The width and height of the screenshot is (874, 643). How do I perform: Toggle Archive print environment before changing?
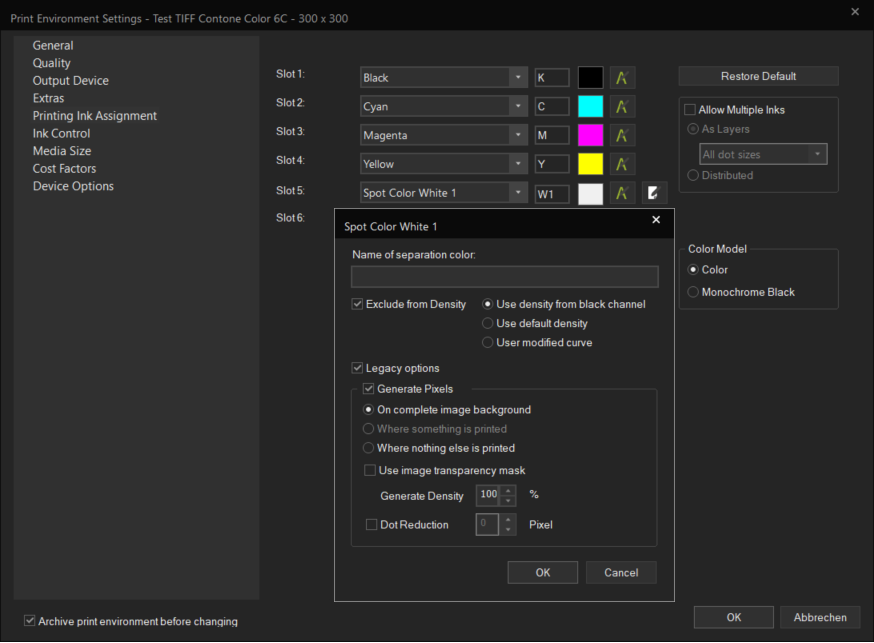30,621
